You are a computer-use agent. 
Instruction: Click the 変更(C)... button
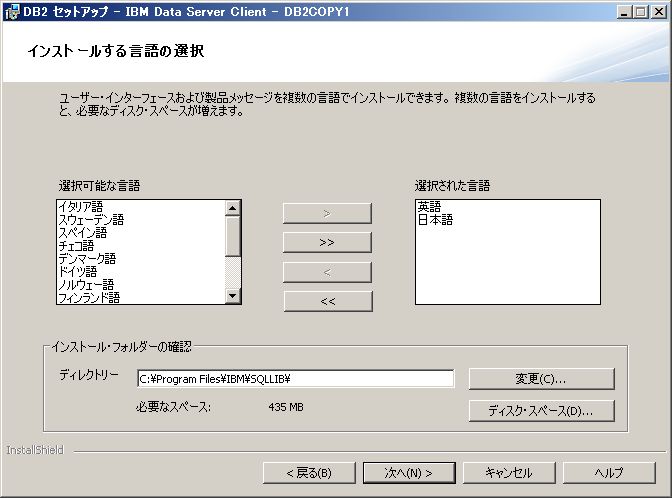tap(542, 379)
